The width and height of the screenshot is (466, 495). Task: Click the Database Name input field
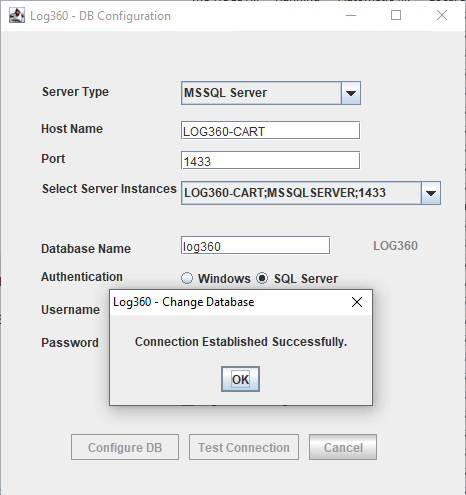(x=256, y=245)
